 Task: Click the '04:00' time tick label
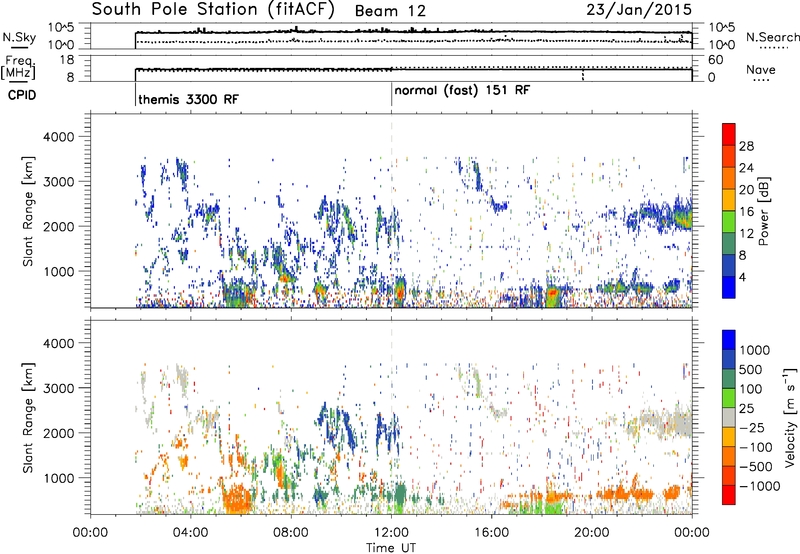coord(190,533)
